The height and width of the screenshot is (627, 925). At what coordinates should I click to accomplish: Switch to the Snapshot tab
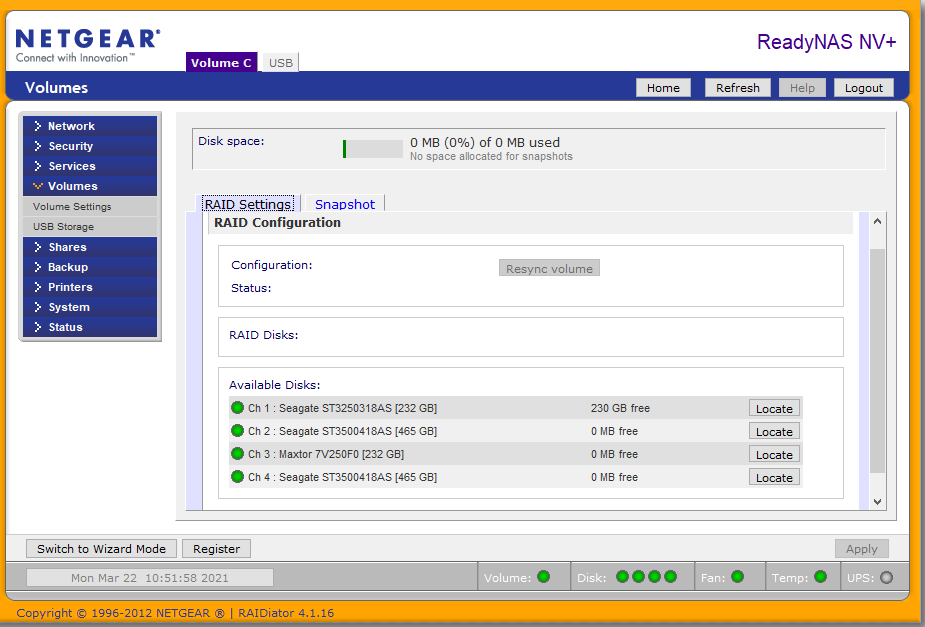click(x=345, y=204)
